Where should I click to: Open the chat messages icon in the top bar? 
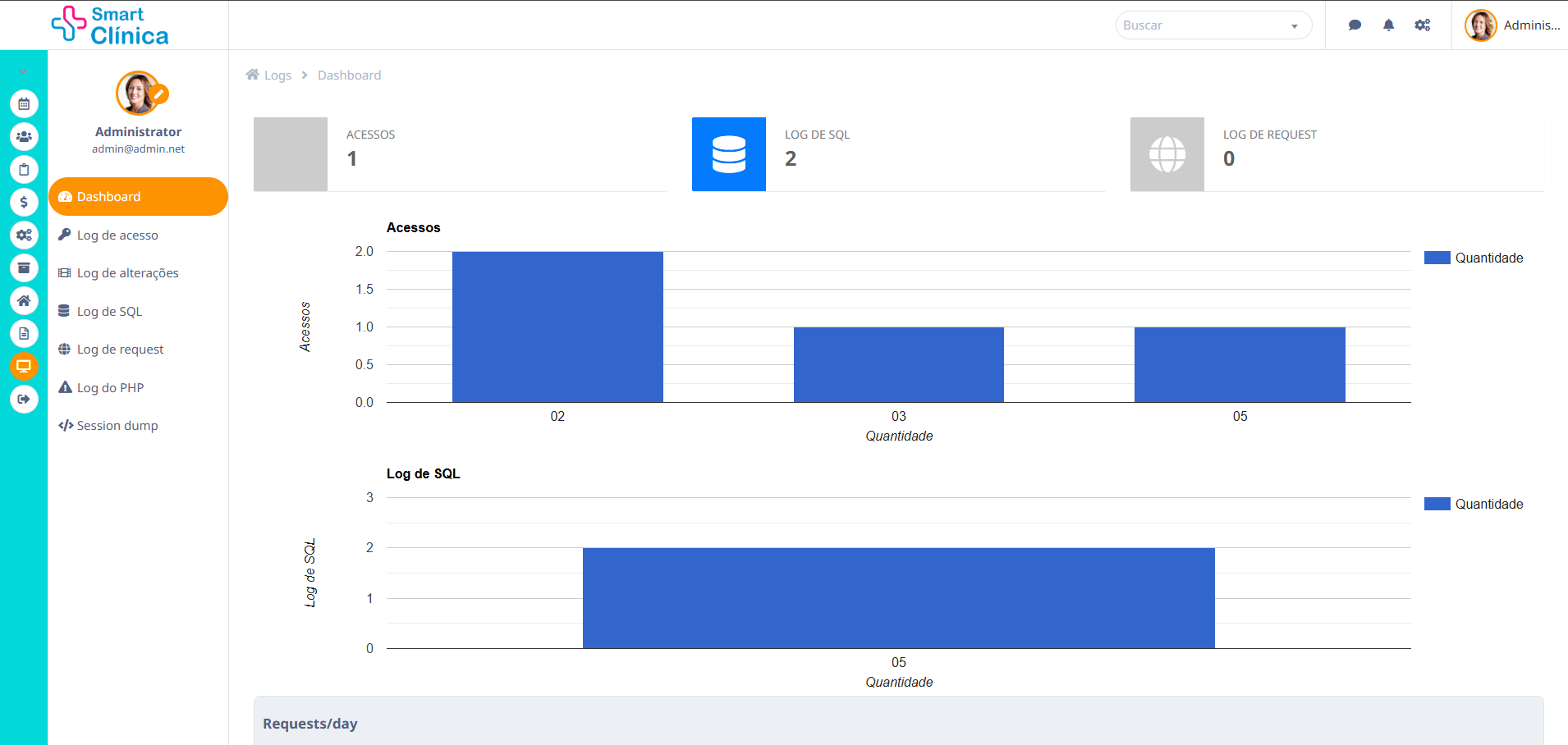tap(1355, 25)
